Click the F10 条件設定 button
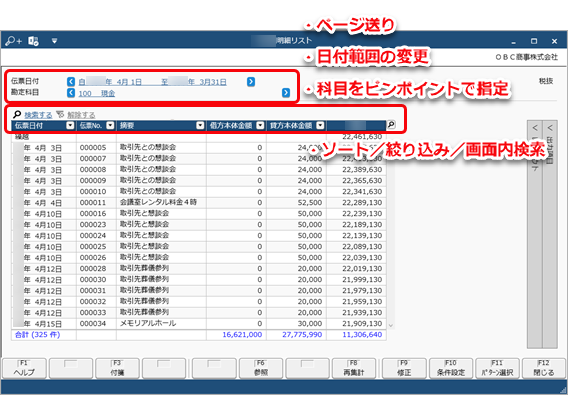 pyautogui.click(x=451, y=368)
